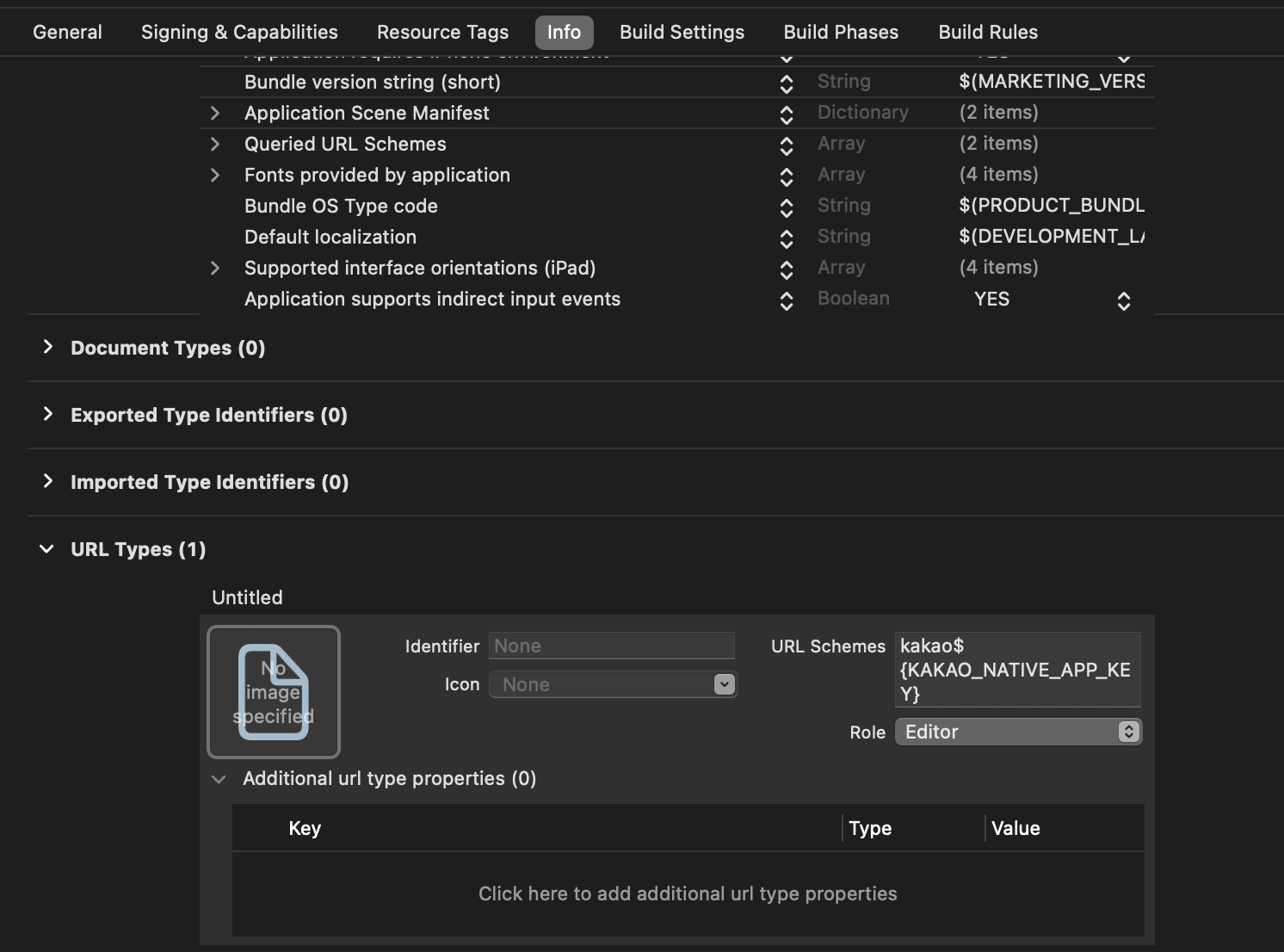Collapse Additional url type properties
The image size is (1284, 952).
(x=219, y=779)
